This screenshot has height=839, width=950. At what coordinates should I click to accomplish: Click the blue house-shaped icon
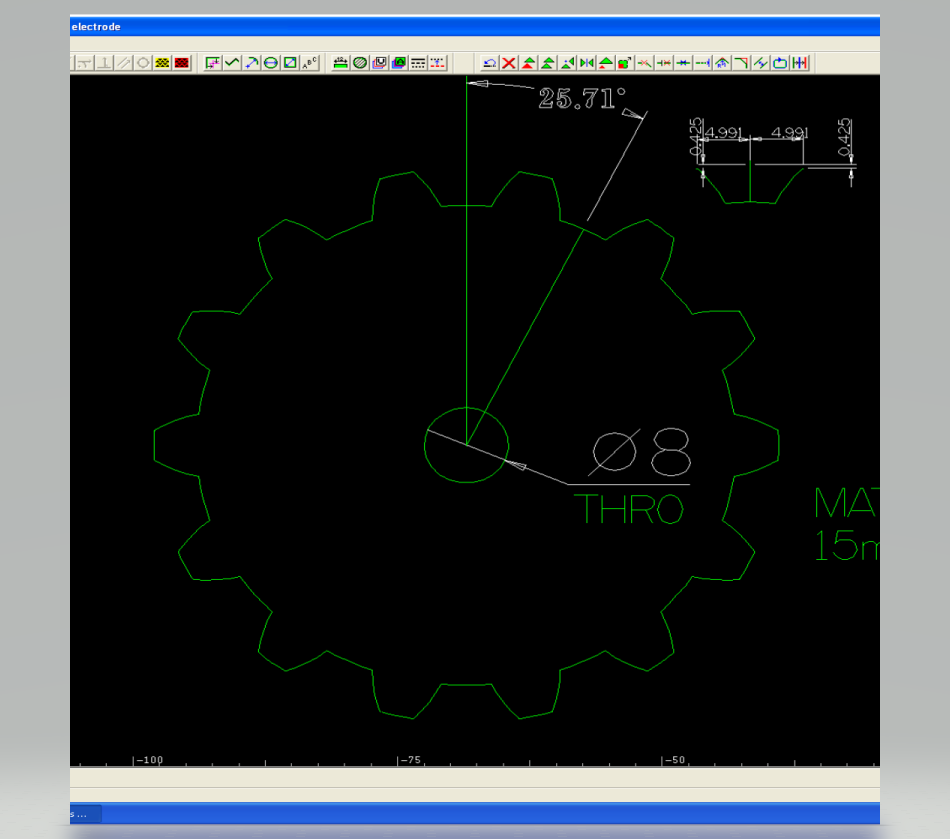point(722,63)
